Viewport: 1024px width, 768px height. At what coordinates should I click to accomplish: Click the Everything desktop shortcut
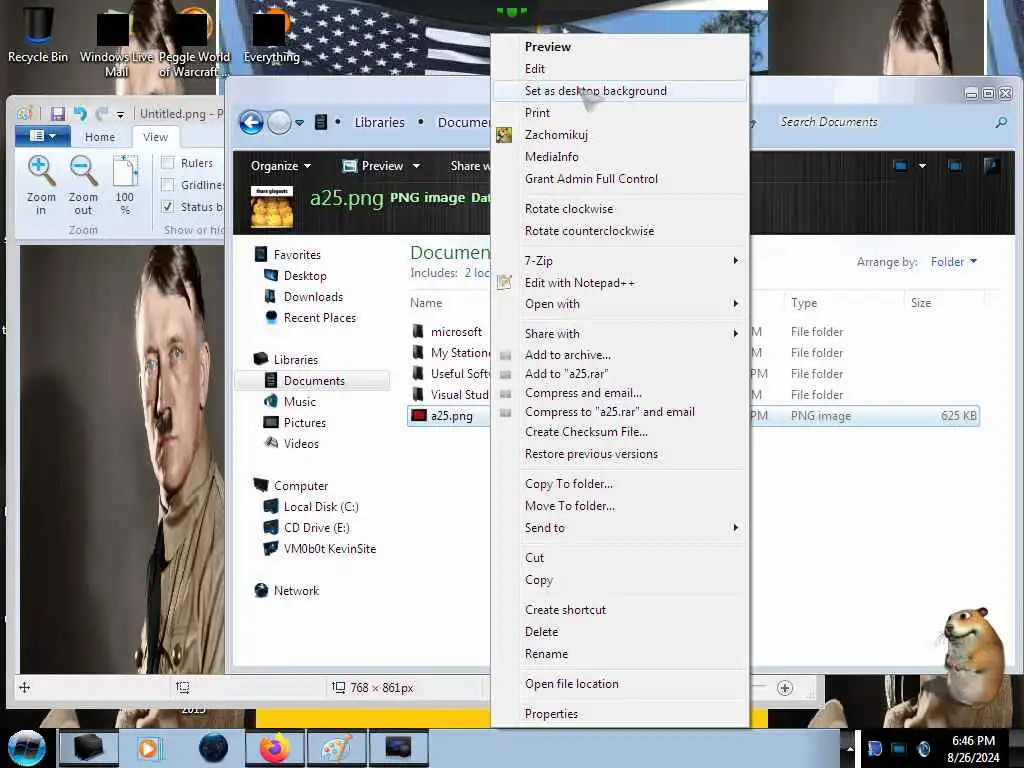click(271, 35)
